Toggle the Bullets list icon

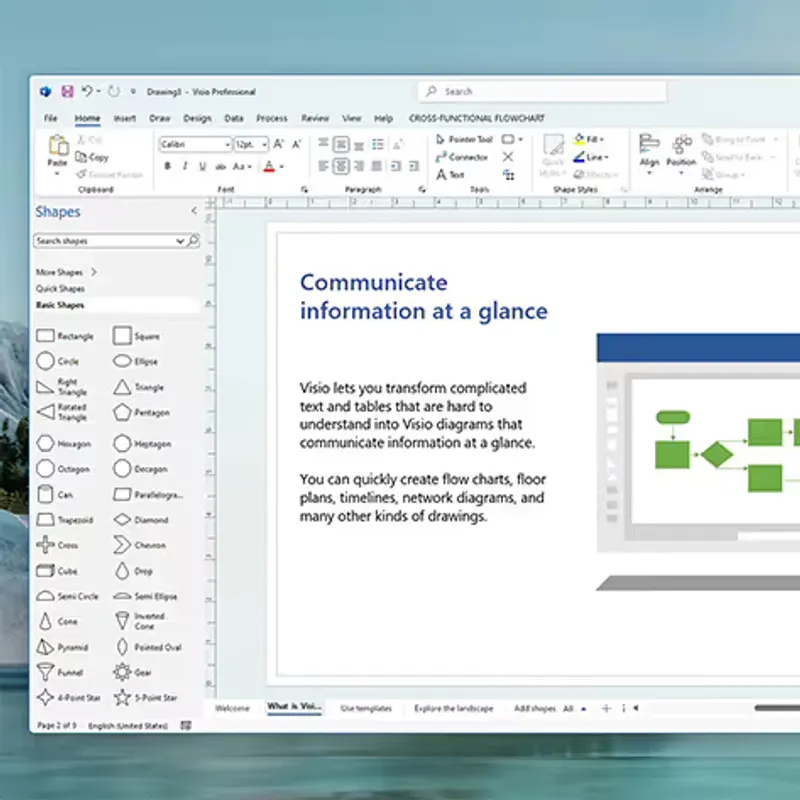point(378,144)
